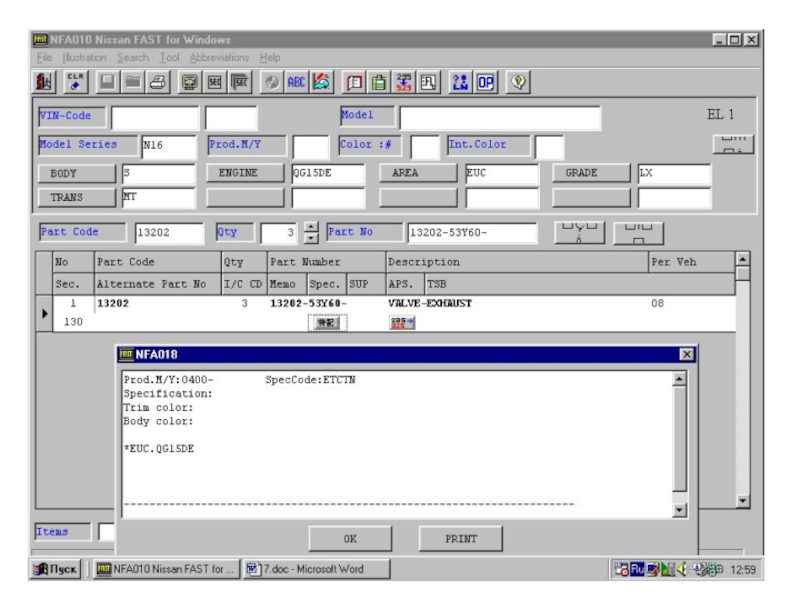Click the Part No field containing 13202-53Y60-
This screenshot has width=800, height=600.
[x=472, y=233]
